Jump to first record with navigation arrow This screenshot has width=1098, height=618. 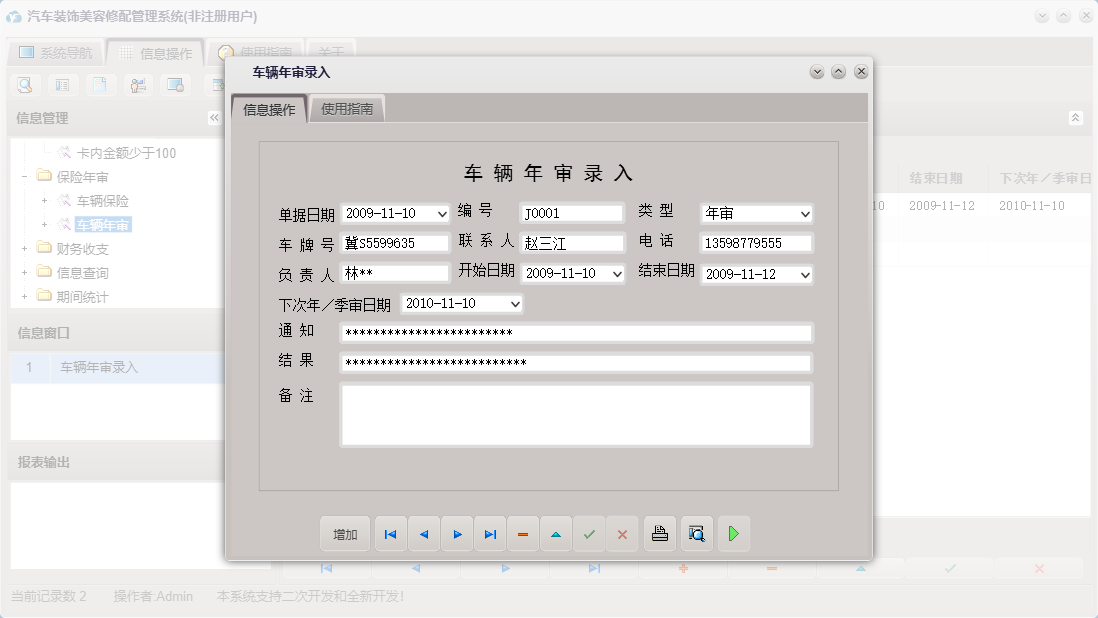tap(390, 533)
